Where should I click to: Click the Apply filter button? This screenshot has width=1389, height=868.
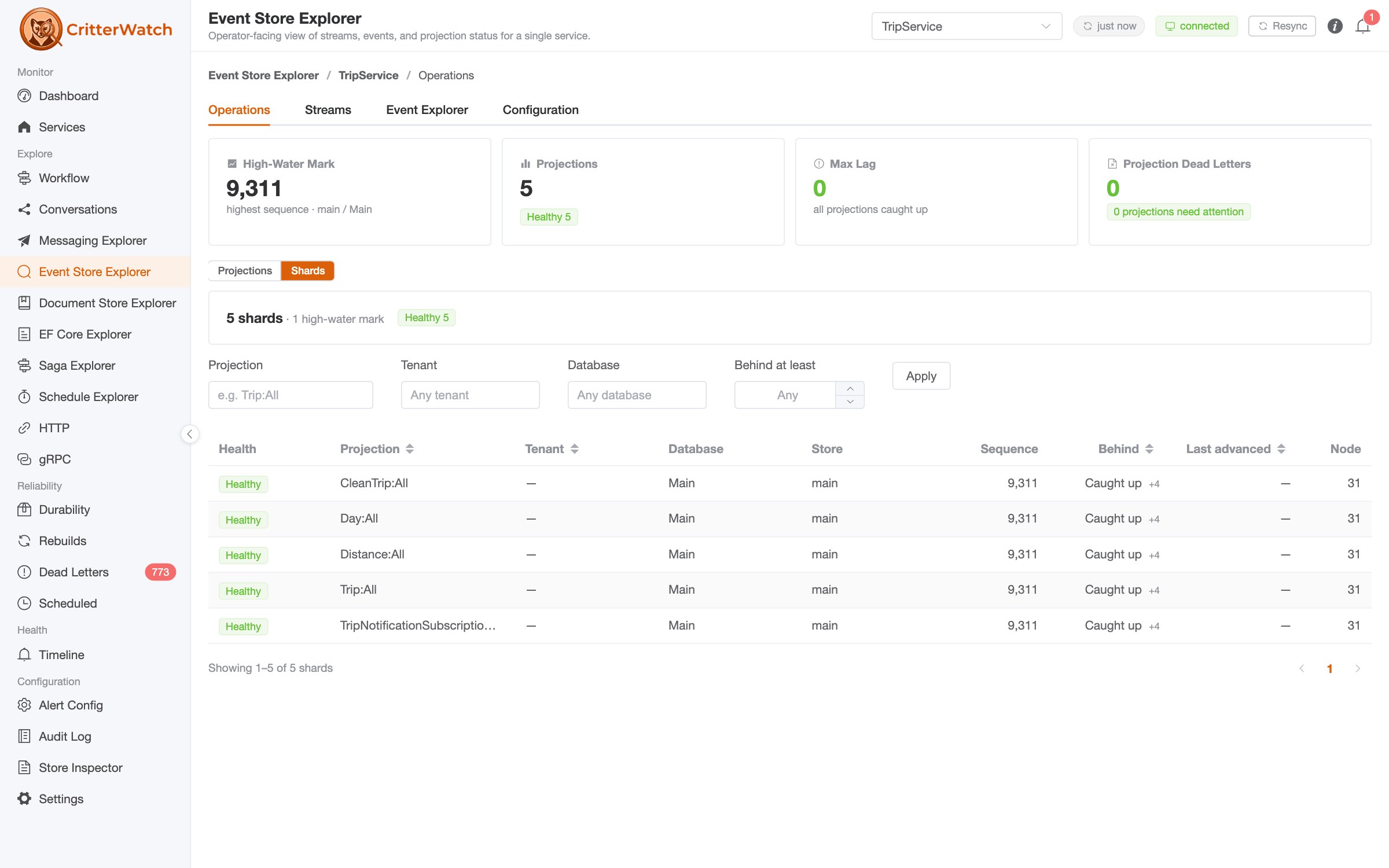(x=921, y=376)
